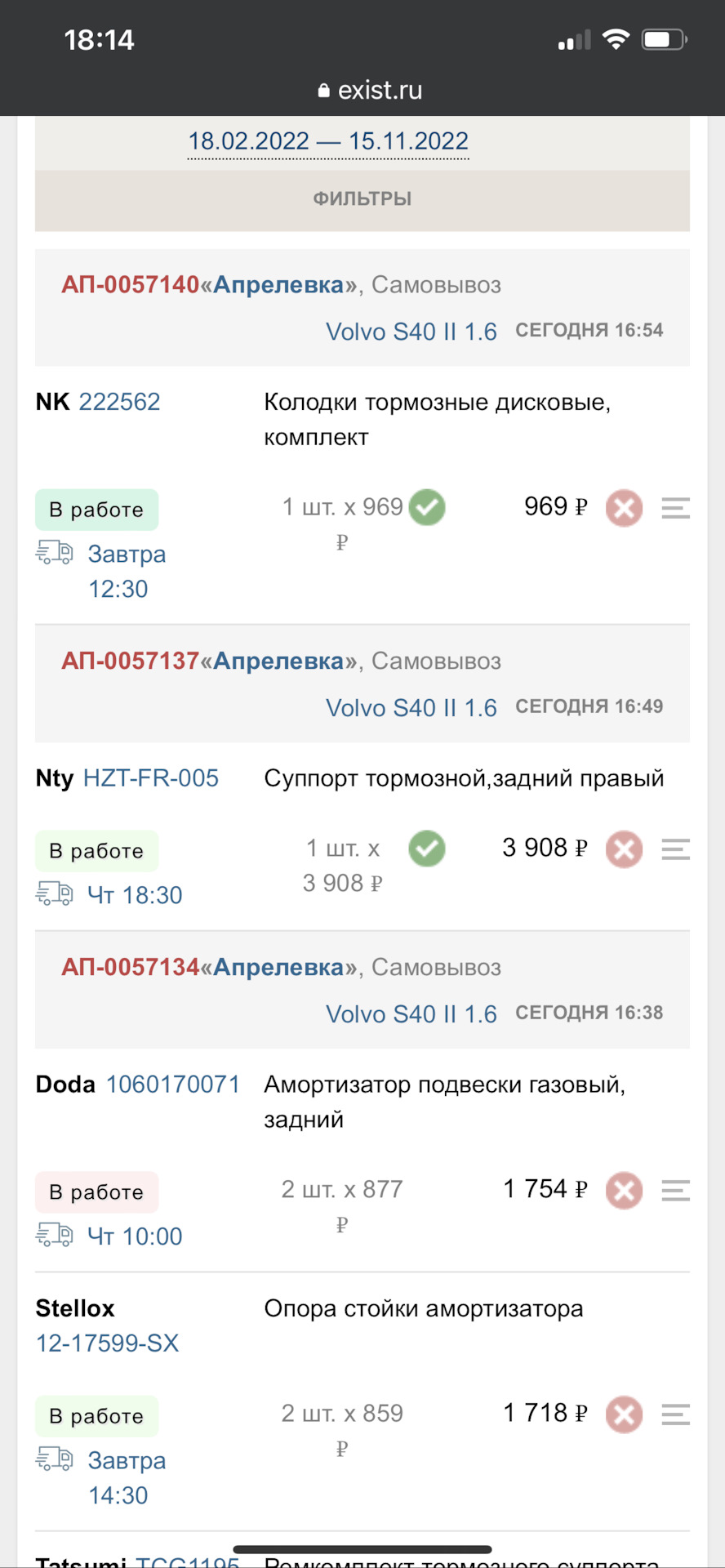Delete the NK 222562 brake pads item
The height and width of the screenshot is (1568, 725).
pos(623,507)
